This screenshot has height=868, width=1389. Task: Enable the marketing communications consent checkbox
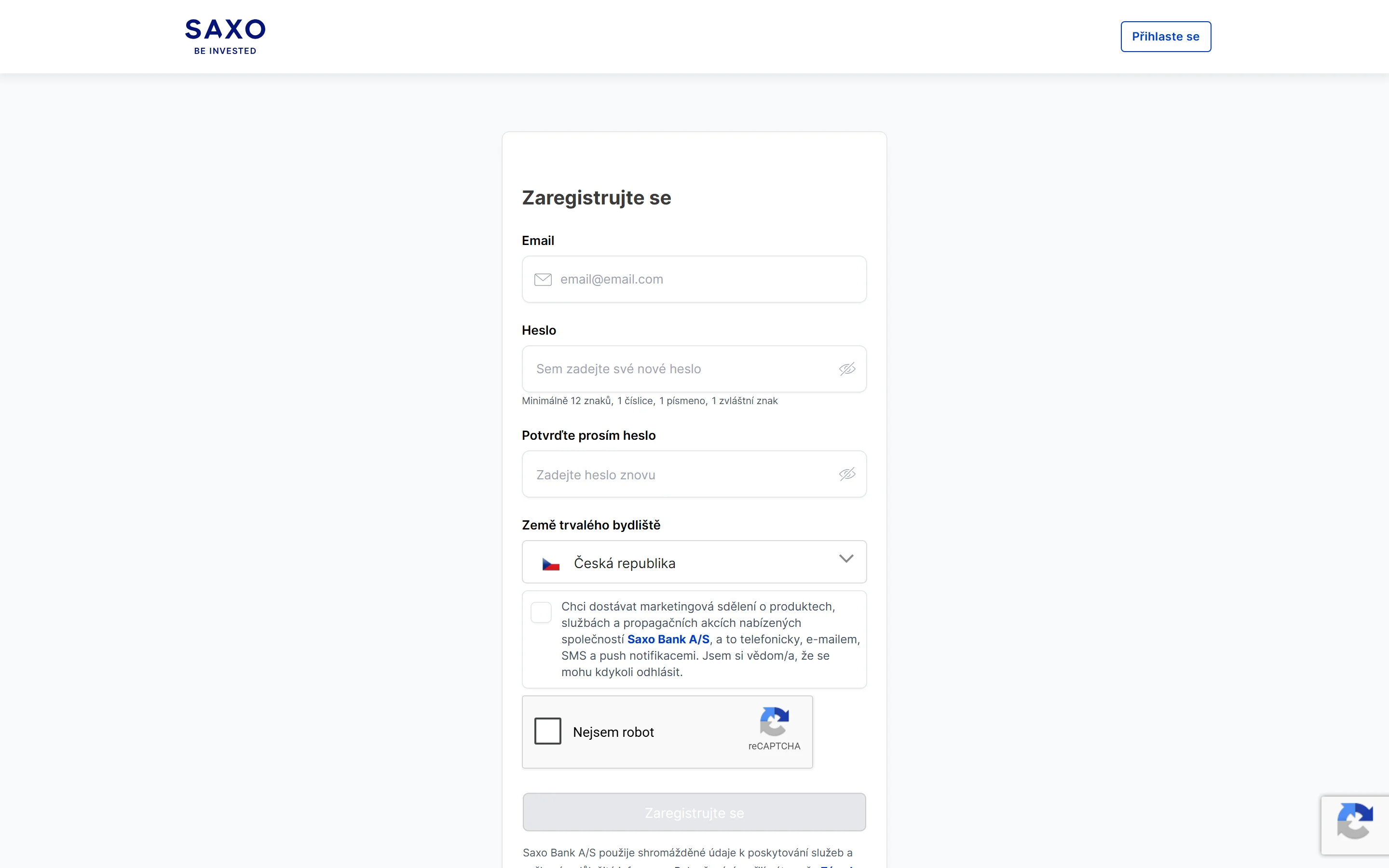click(540, 612)
